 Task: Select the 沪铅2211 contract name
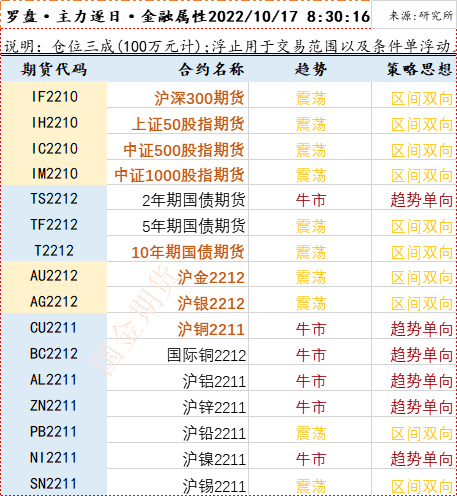(214, 434)
